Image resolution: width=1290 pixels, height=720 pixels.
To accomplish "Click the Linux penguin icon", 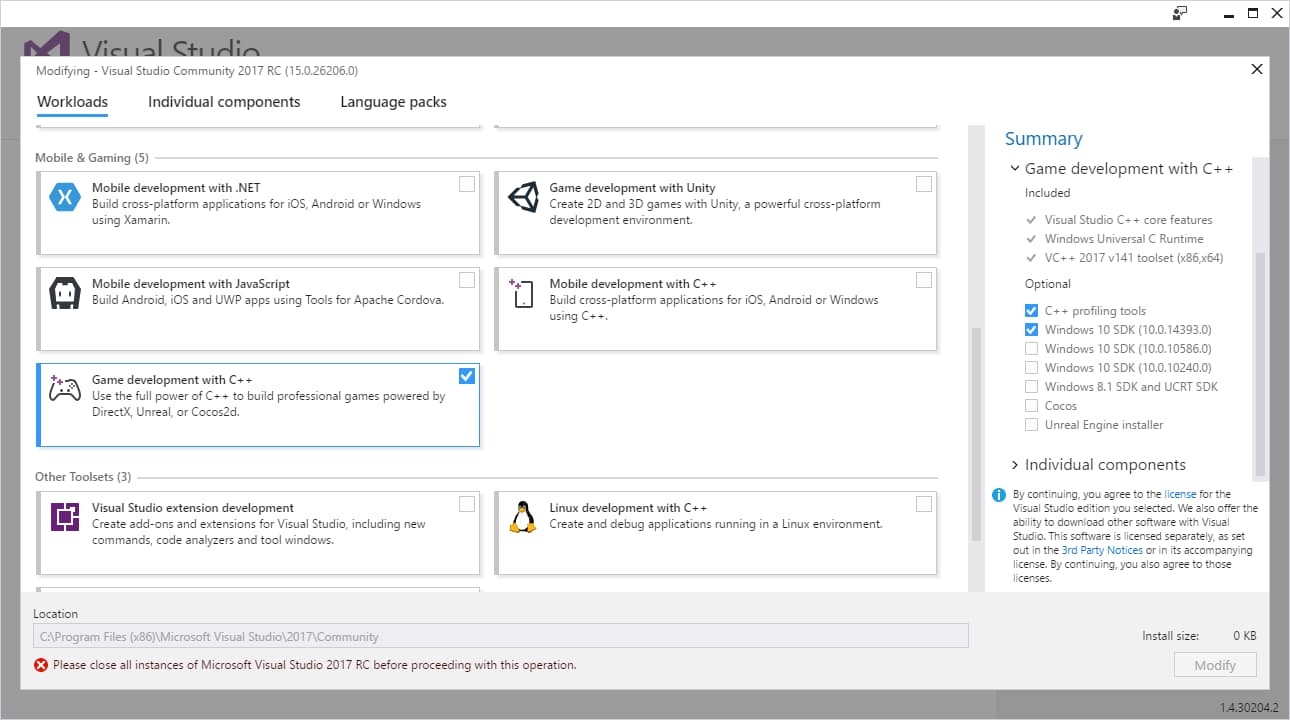I will pyautogui.click(x=522, y=517).
